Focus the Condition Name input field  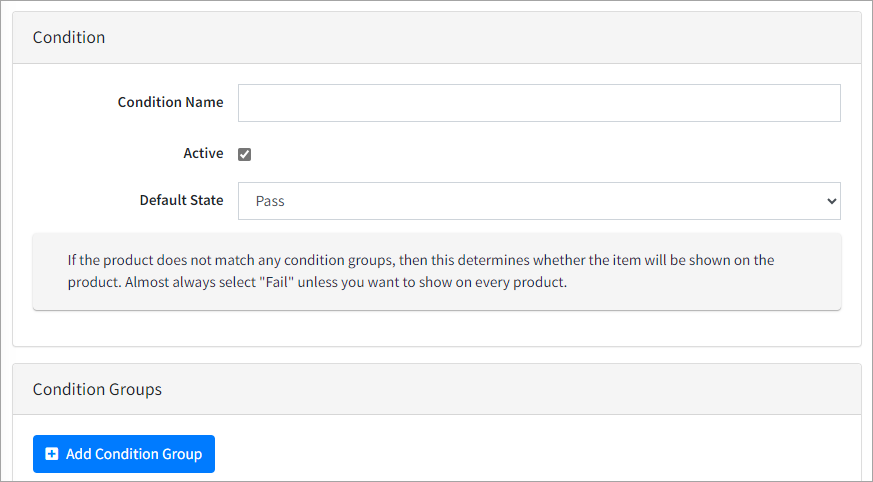click(x=539, y=103)
